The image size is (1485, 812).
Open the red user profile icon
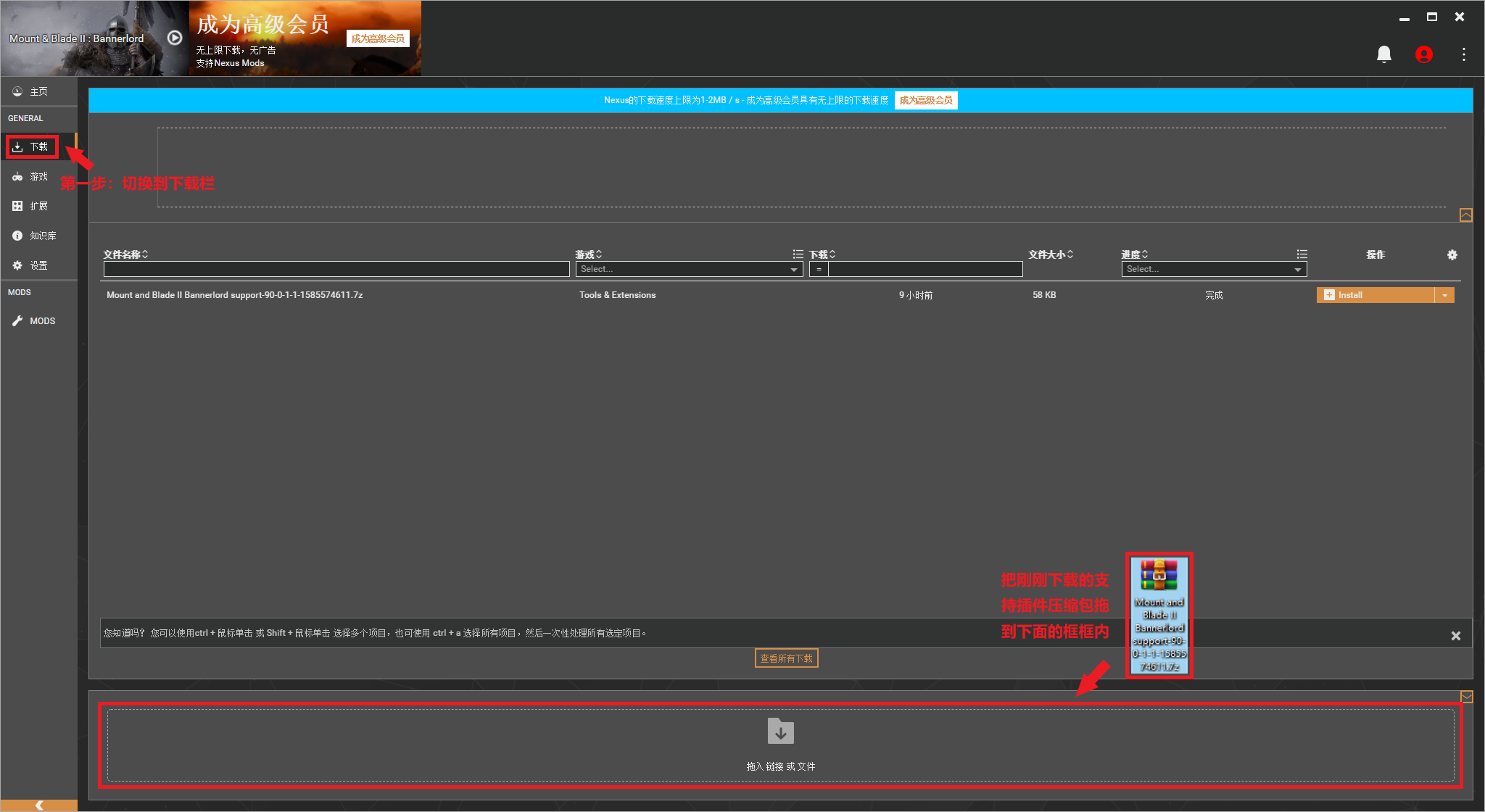(1424, 54)
